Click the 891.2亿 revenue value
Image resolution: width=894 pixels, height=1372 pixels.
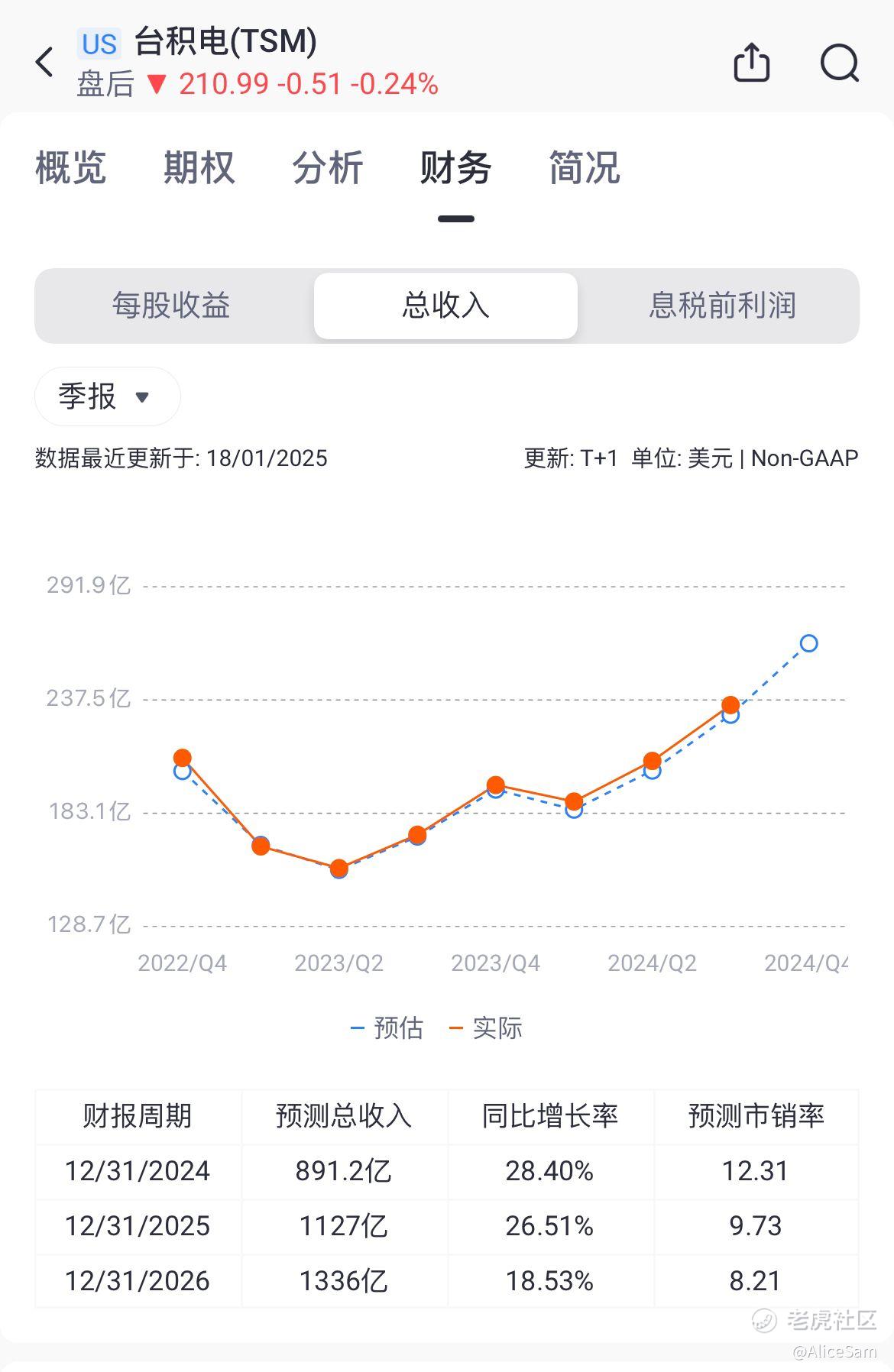tap(344, 1171)
